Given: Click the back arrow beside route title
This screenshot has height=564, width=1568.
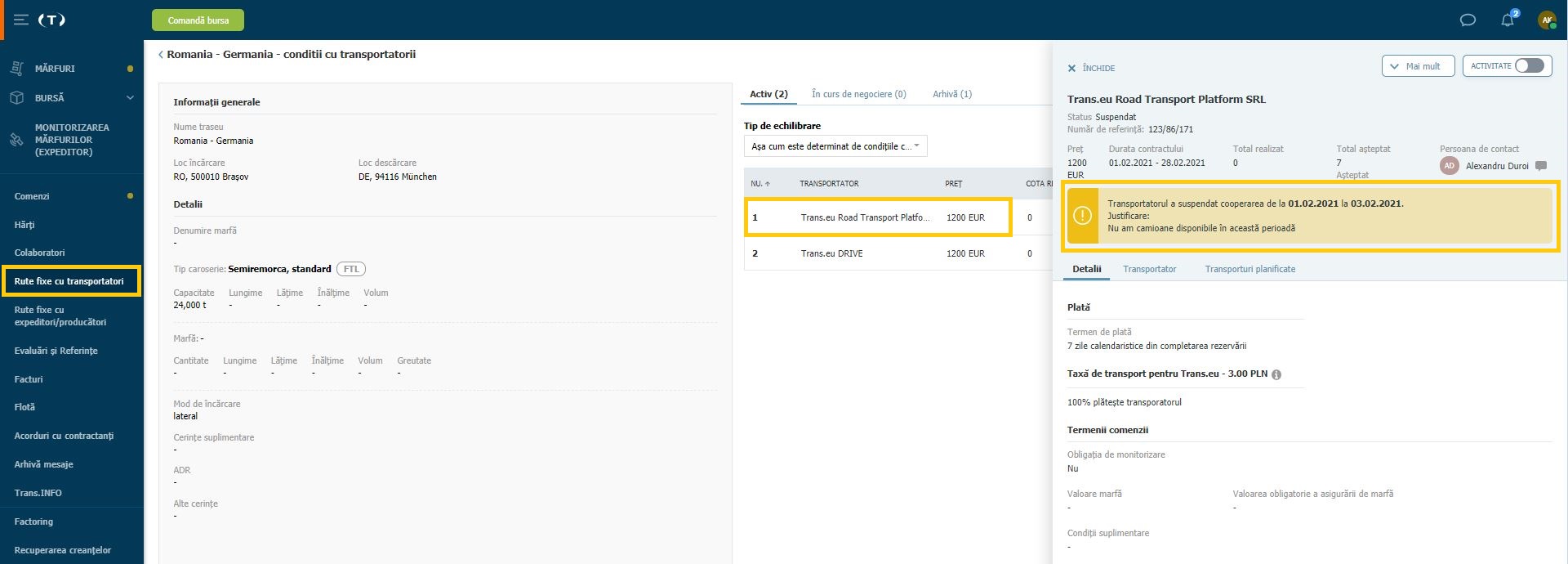Looking at the screenshot, I should click(x=161, y=55).
